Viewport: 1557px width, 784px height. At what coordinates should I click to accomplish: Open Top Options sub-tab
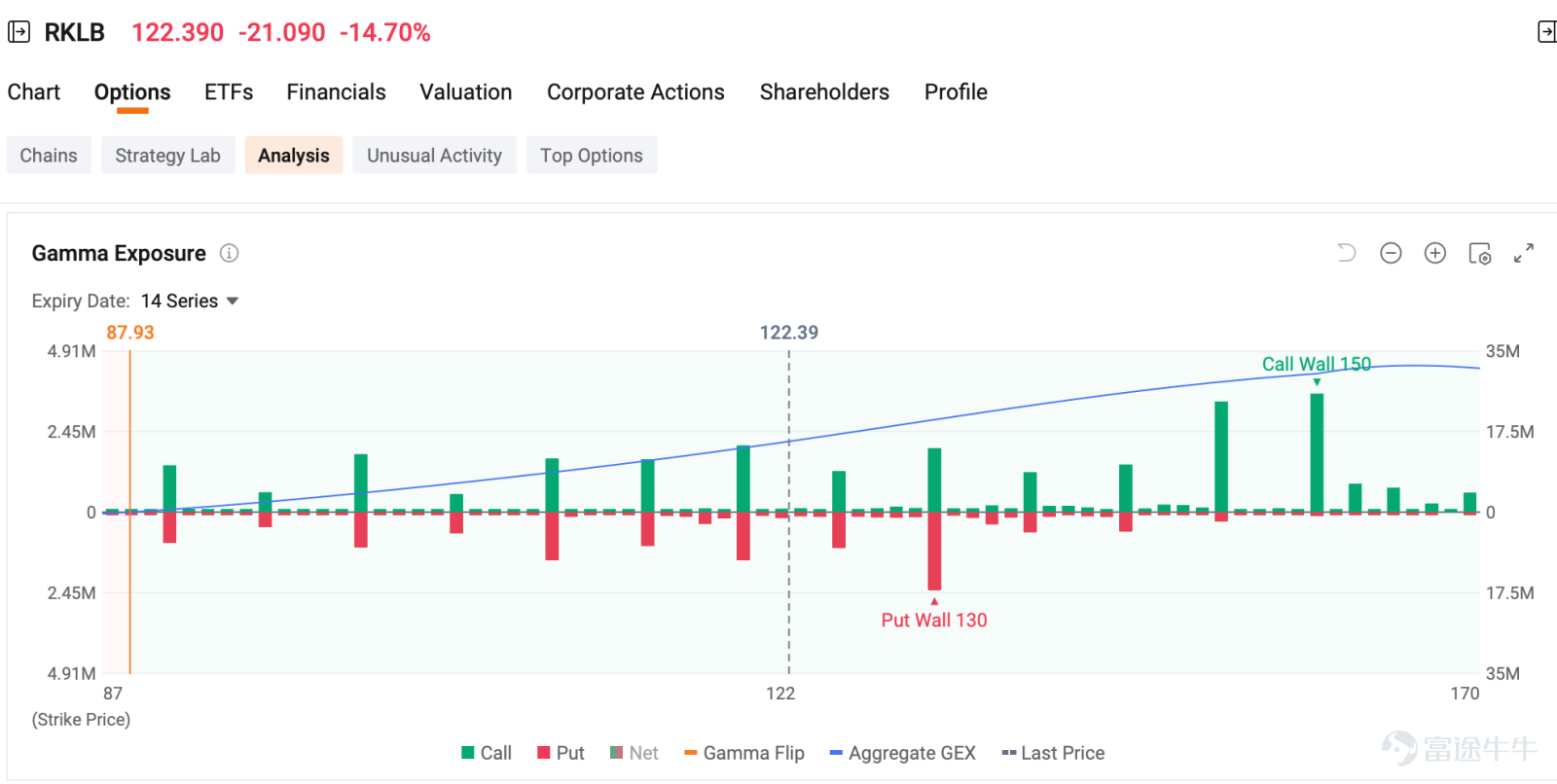point(592,156)
